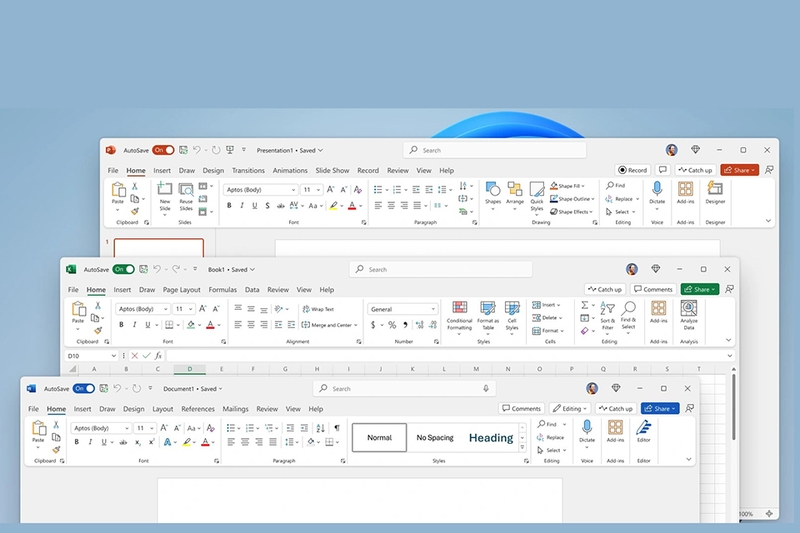
Task: Open Page Layout tab in Excel
Action: 182,290
